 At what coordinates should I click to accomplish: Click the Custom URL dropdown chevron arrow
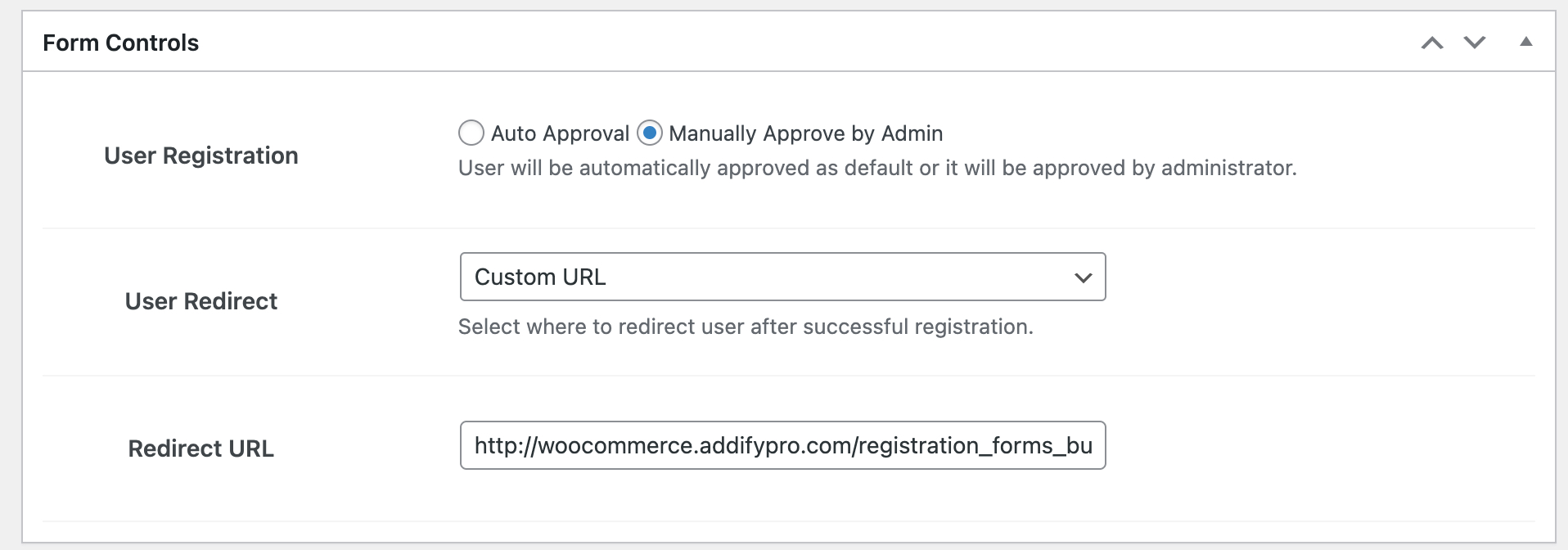[x=1083, y=277]
